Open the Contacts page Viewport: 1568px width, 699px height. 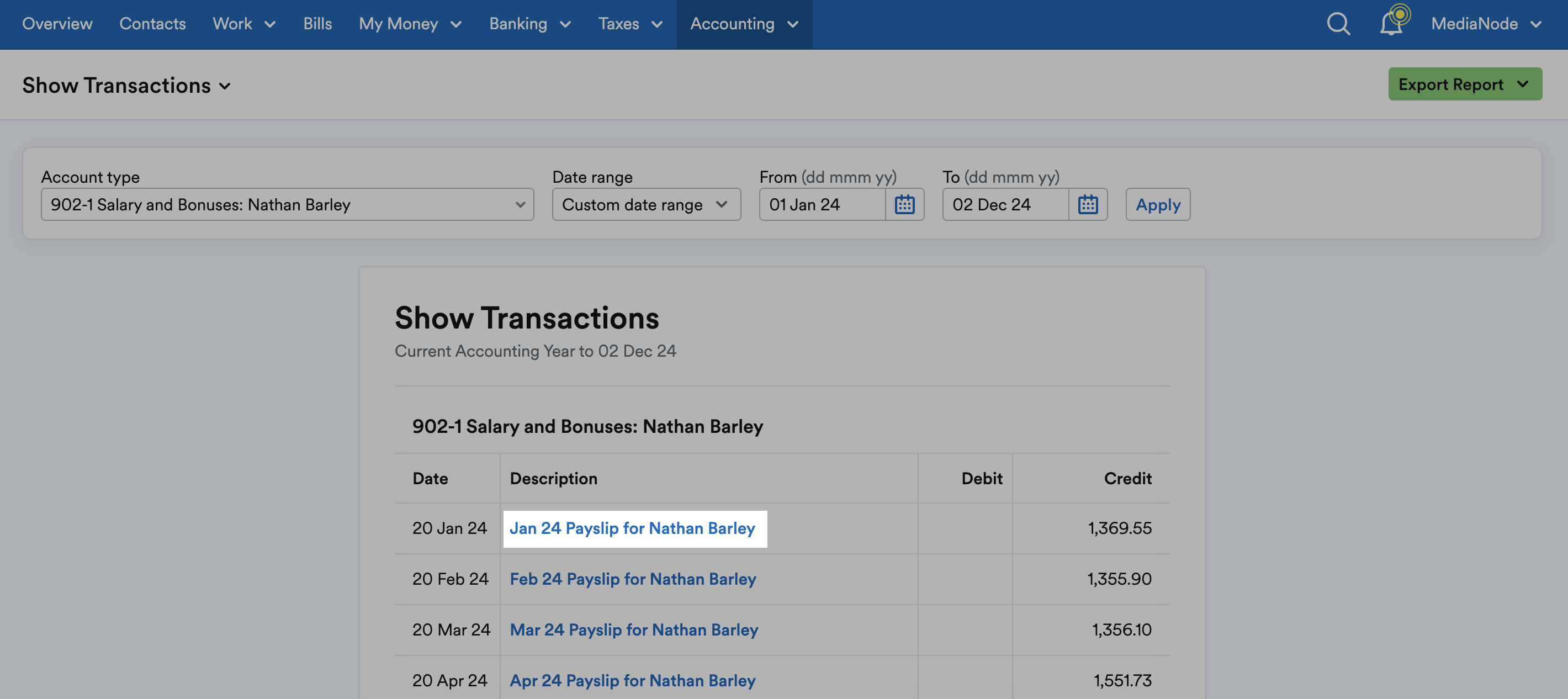point(152,24)
